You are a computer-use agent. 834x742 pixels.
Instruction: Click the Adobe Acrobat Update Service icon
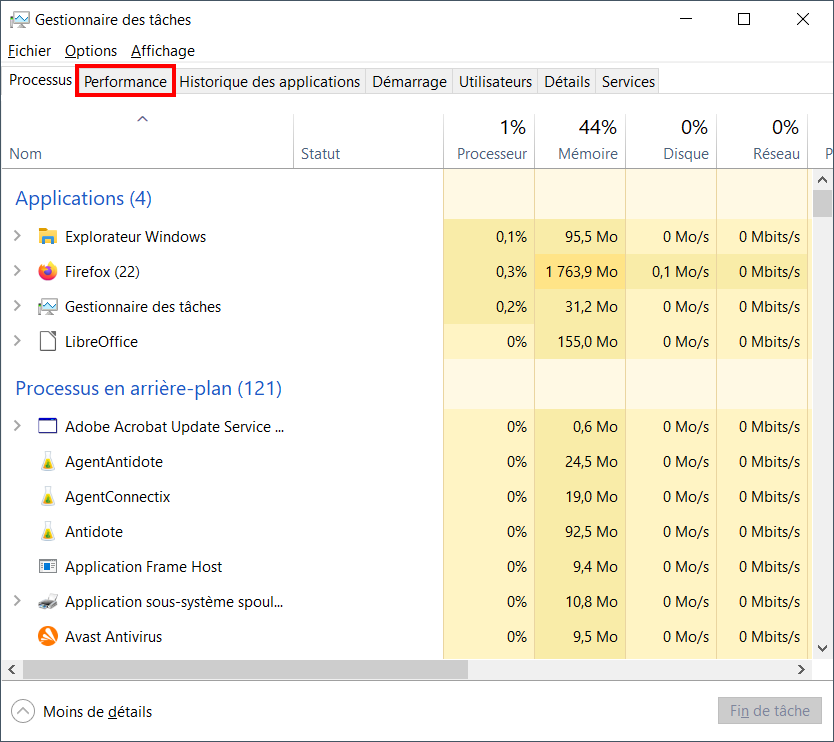pos(48,426)
